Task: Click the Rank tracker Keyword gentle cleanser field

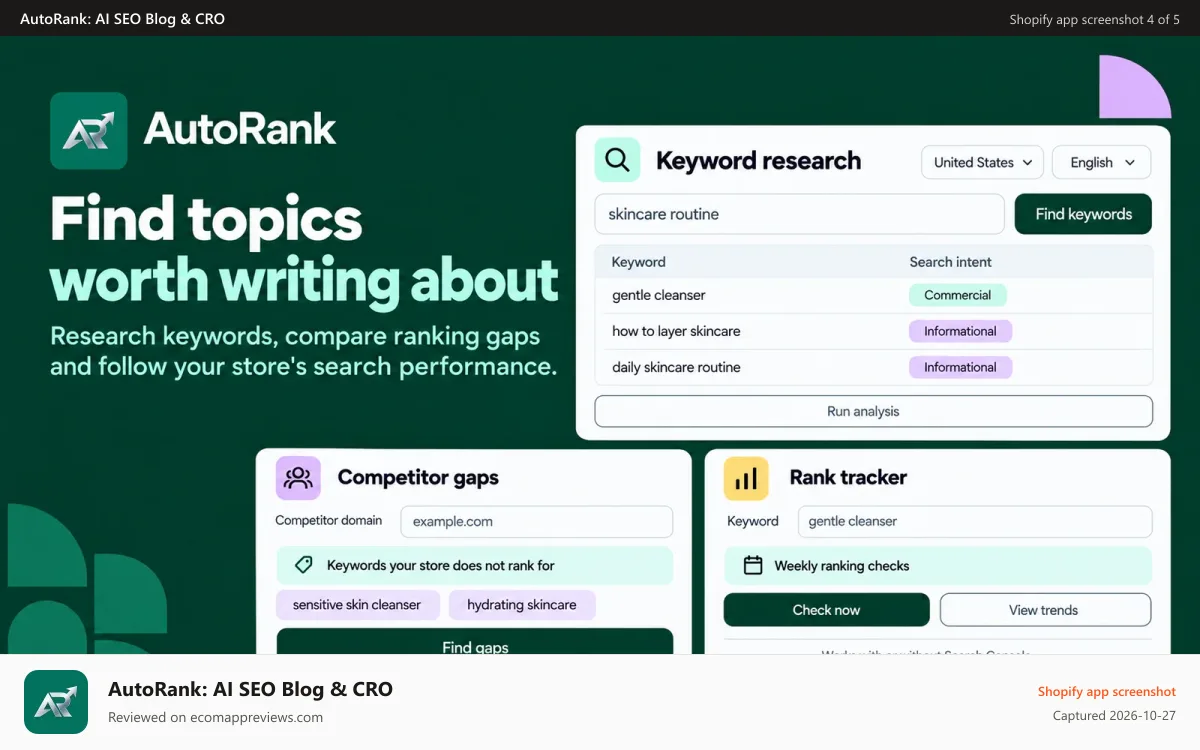Action: tap(974, 521)
